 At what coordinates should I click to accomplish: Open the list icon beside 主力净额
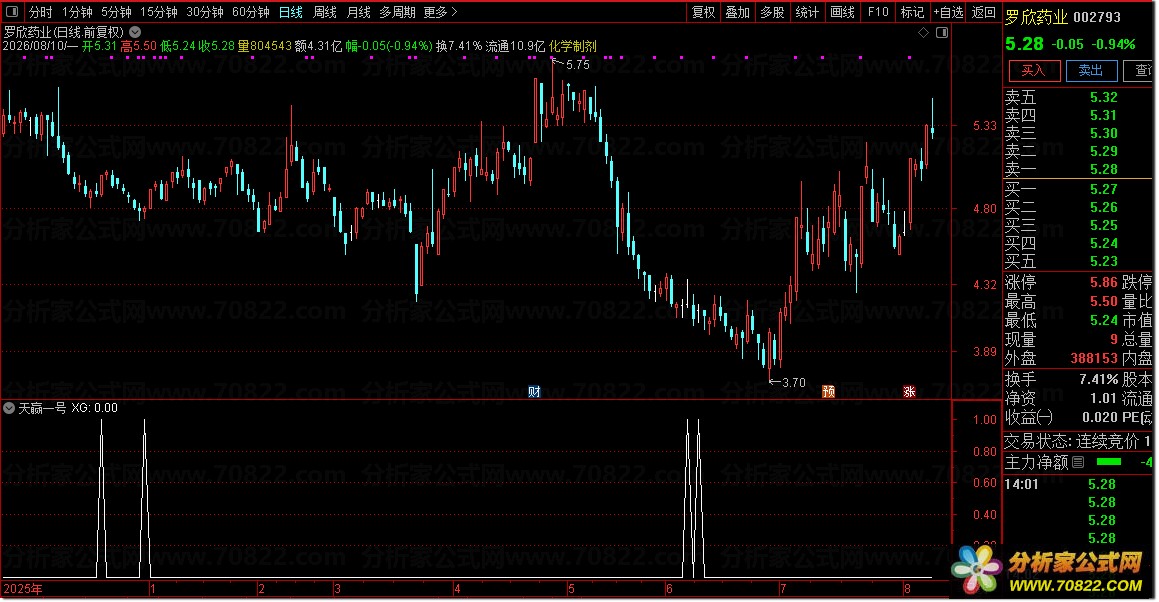coord(1078,462)
